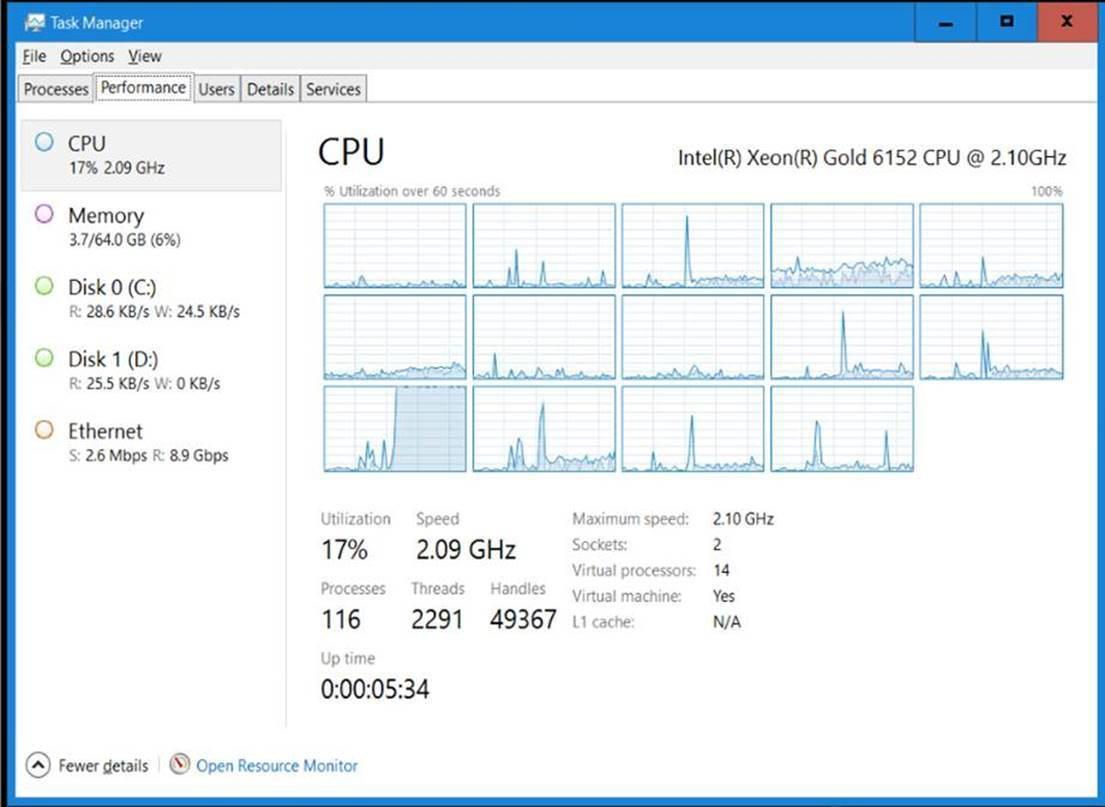Click the per-core CPU graph with the tallest spike
Viewport: 1105px width, 807px height.
[x=693, y=245]
